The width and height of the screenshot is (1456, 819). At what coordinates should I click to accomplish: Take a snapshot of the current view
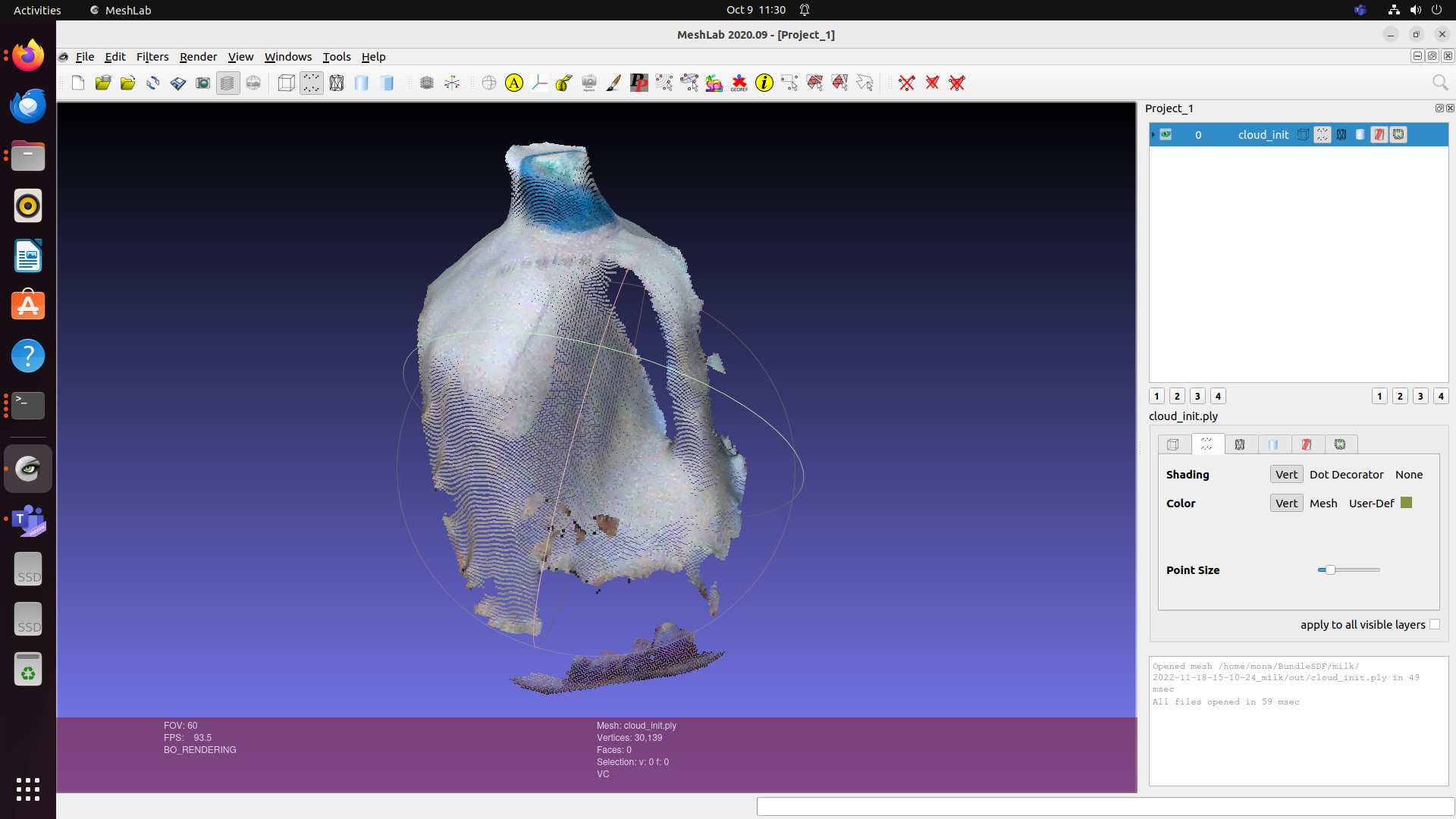pyautogui.click(x=202, y=83)
